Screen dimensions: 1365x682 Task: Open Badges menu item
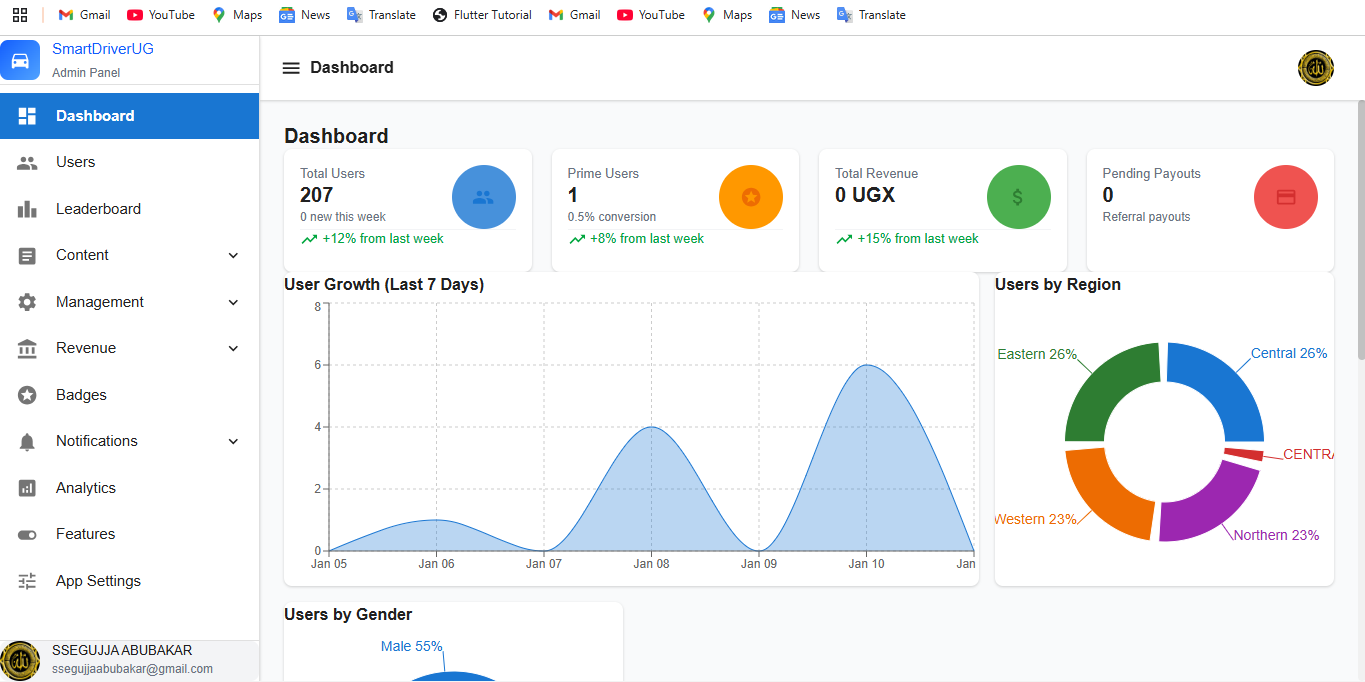(130, 395)
